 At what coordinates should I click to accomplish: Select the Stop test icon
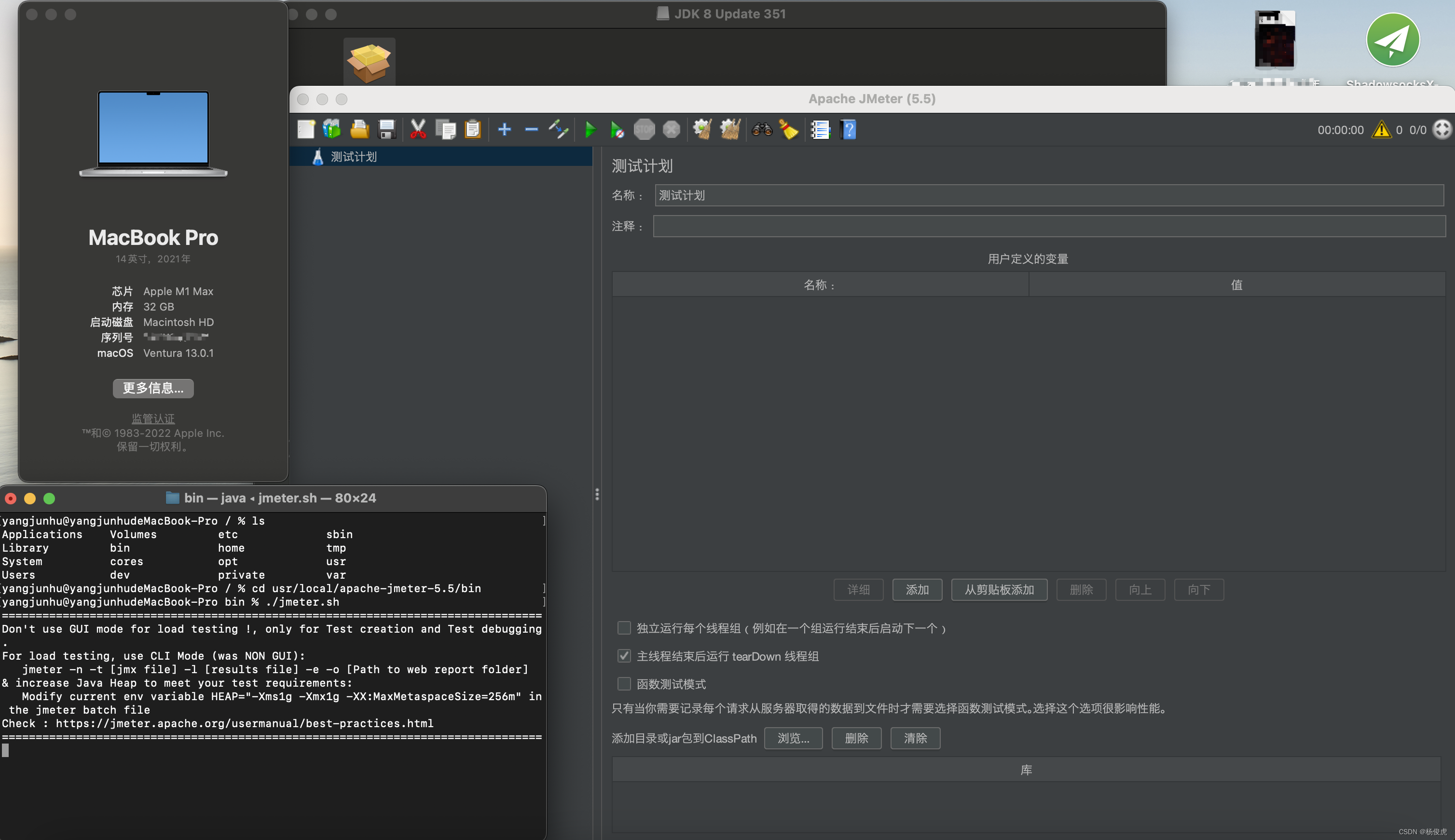(x=644, y=129)
